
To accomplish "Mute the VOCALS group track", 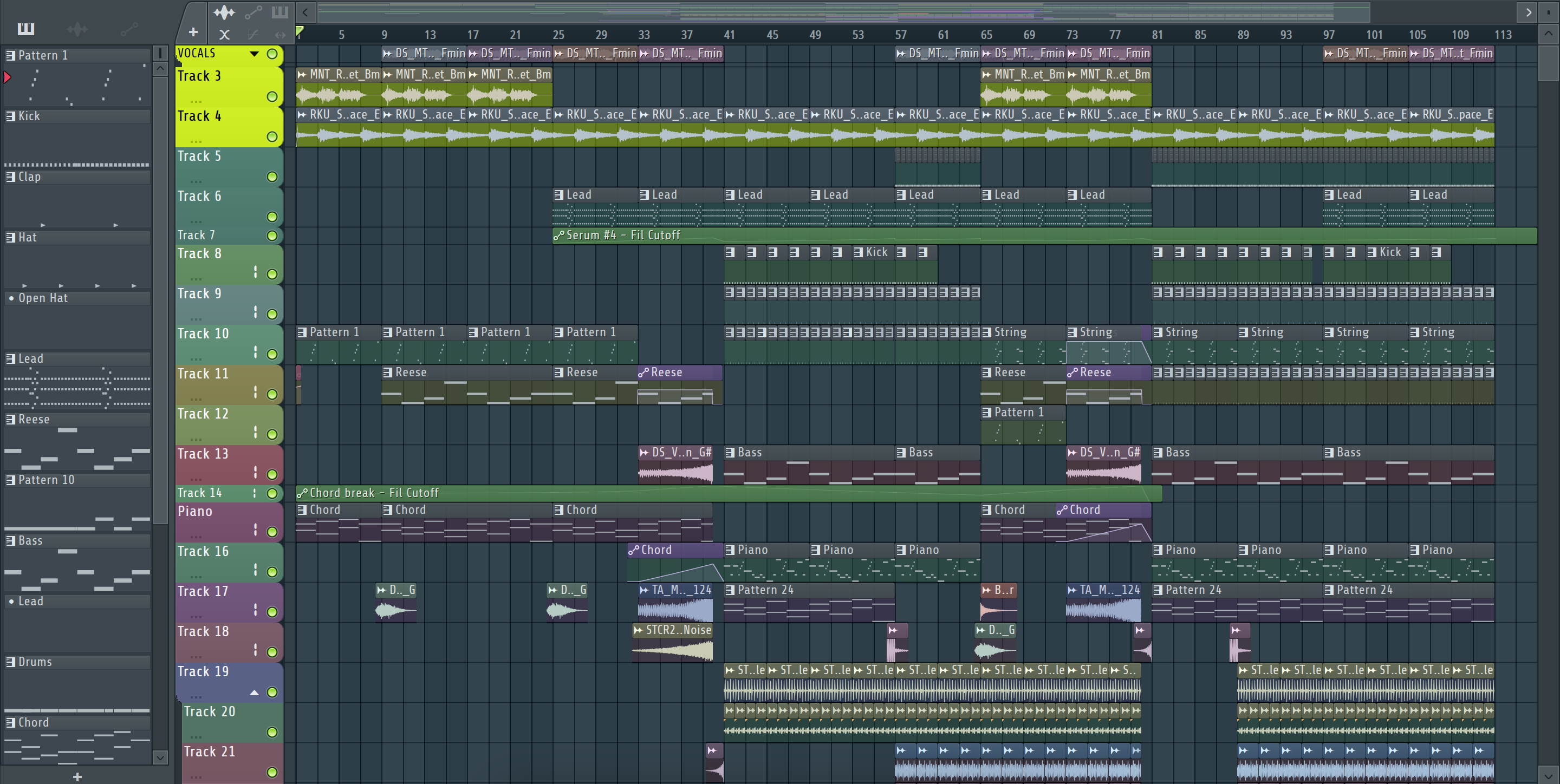I will tap(272, 54).
